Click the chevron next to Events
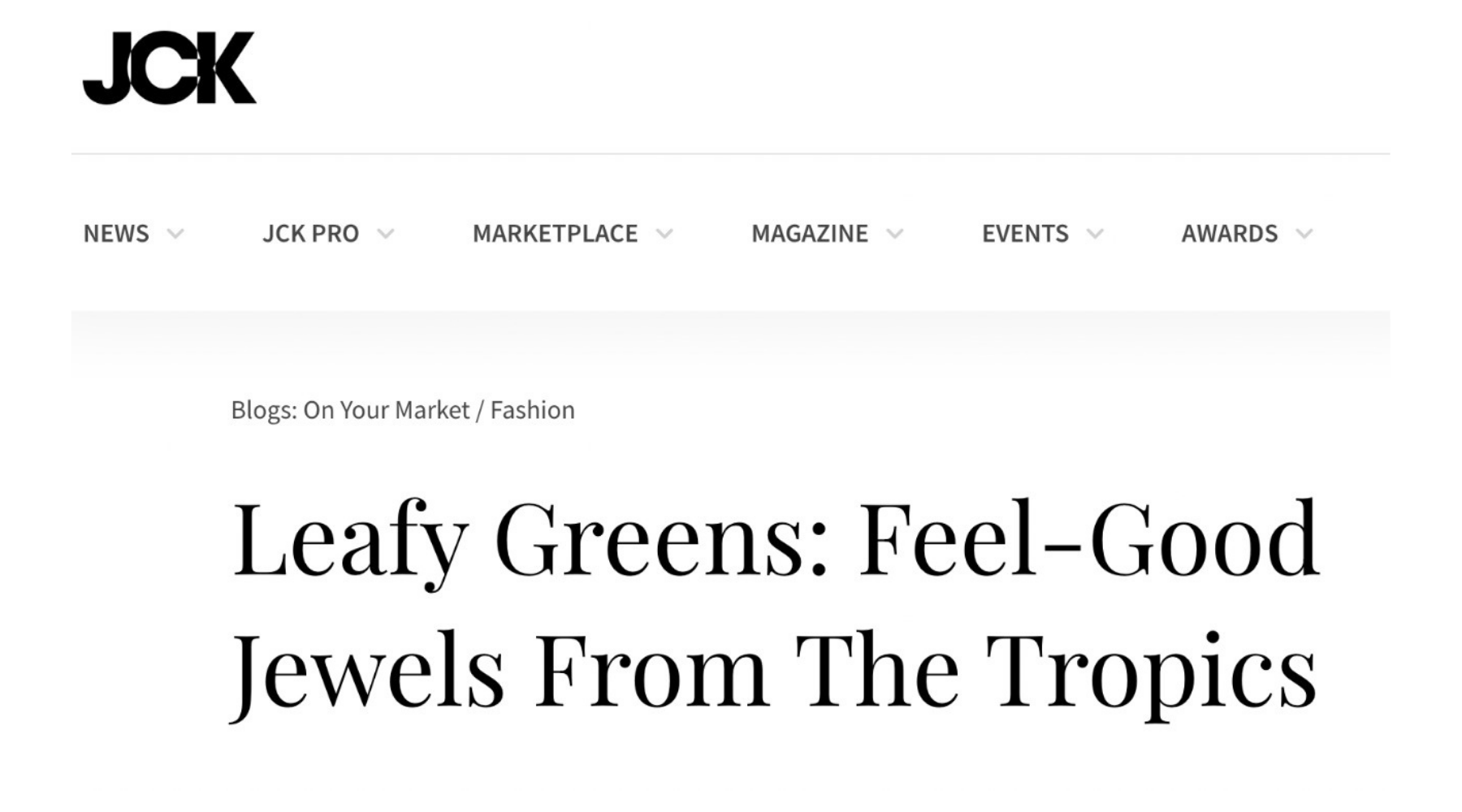The image size is (1462, 812). click(x=1095, y=235)
